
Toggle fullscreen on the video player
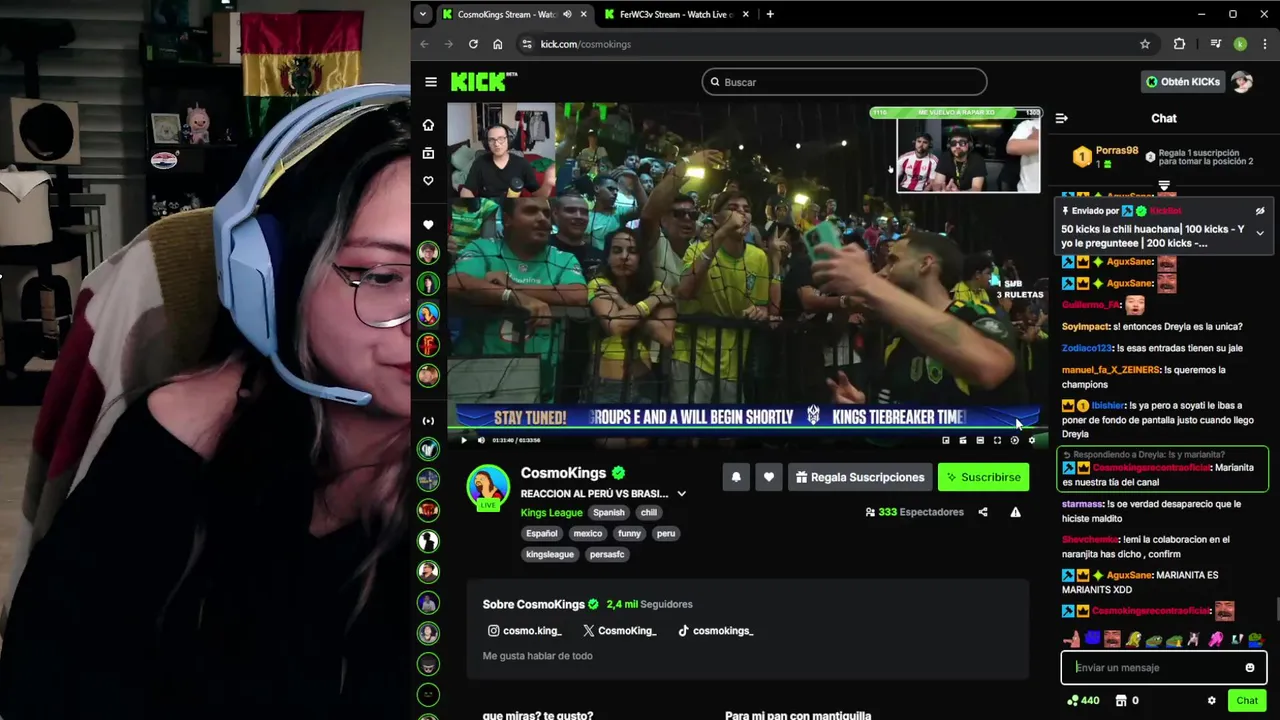(x=997, y=440)
